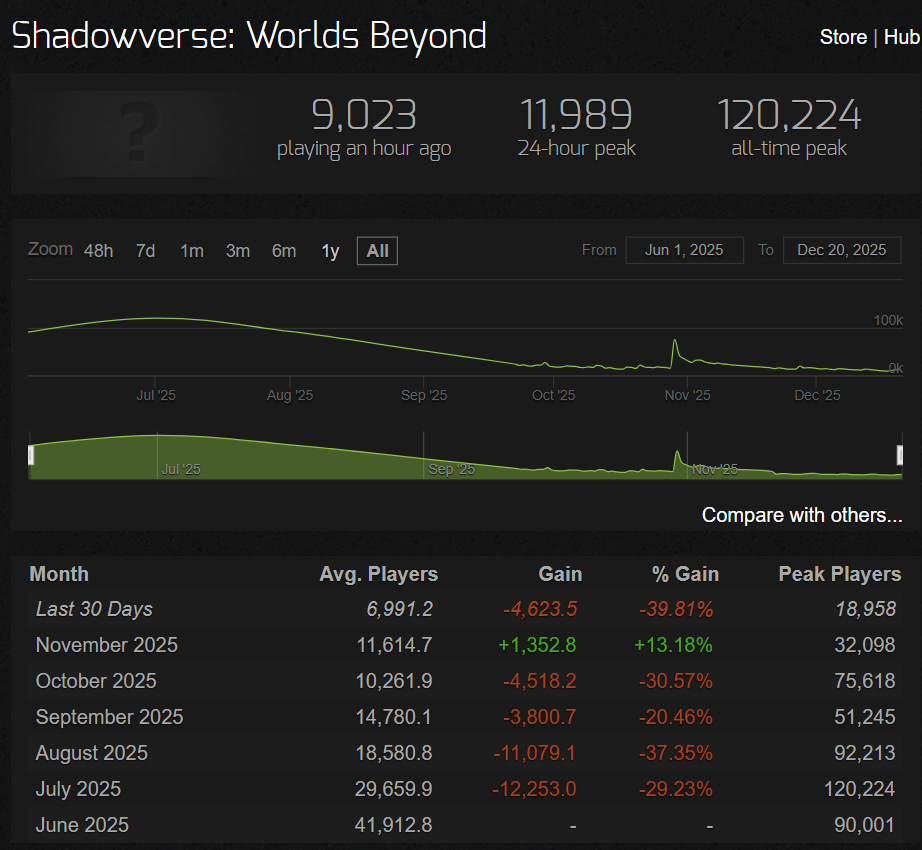Screen dimensions: 922x850
Task: Open the Hub link
Action: click(902, 37)
